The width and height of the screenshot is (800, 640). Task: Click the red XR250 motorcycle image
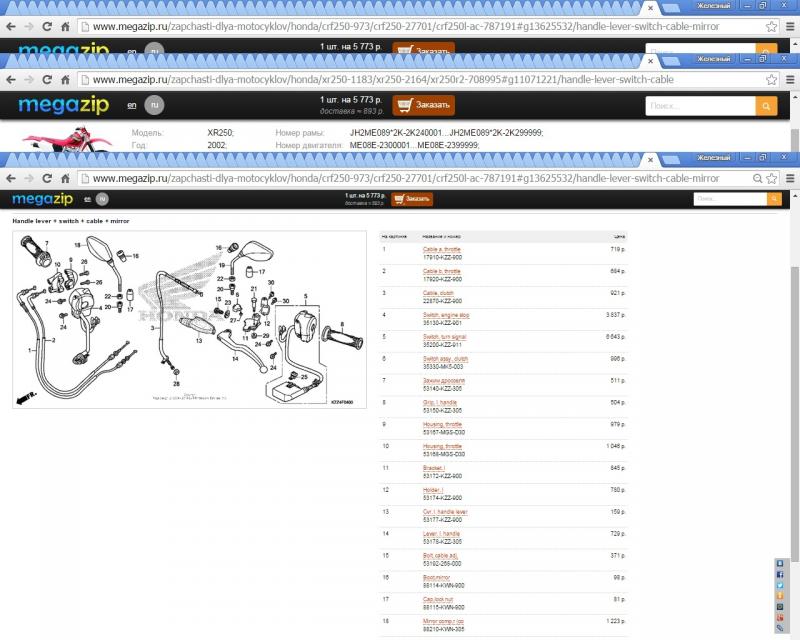click(x=68, y=140)
